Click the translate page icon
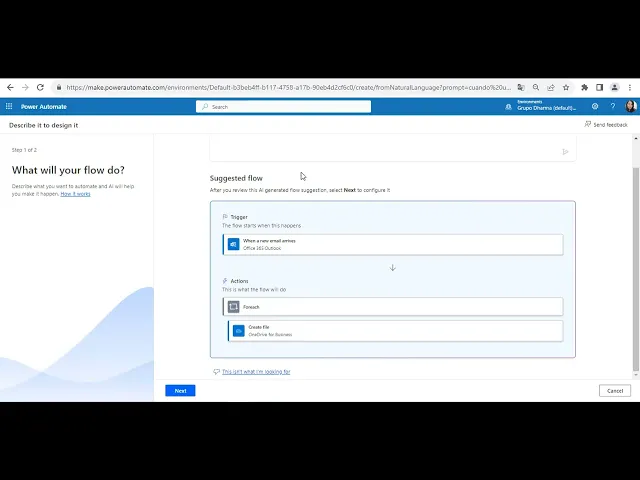Screen dimensions: 640x480 [x=521, y=87]
